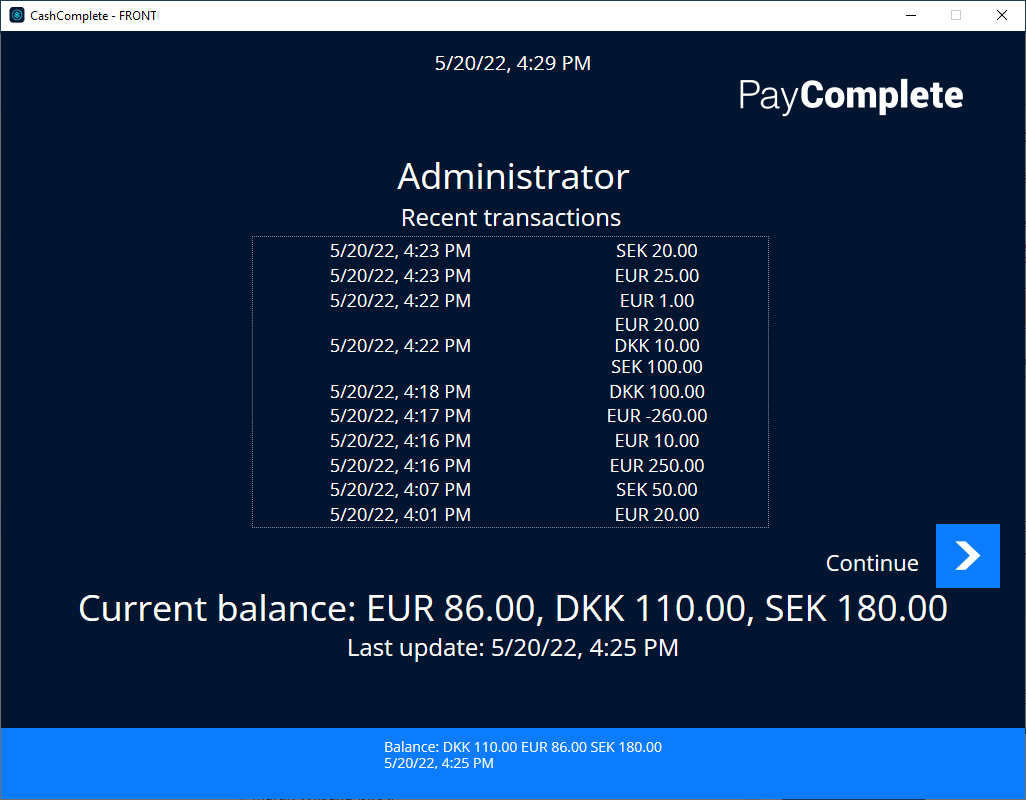This screenshot has width=1026, height=800.
Task: Click the Last update timestamp
Action: (512, 647)
